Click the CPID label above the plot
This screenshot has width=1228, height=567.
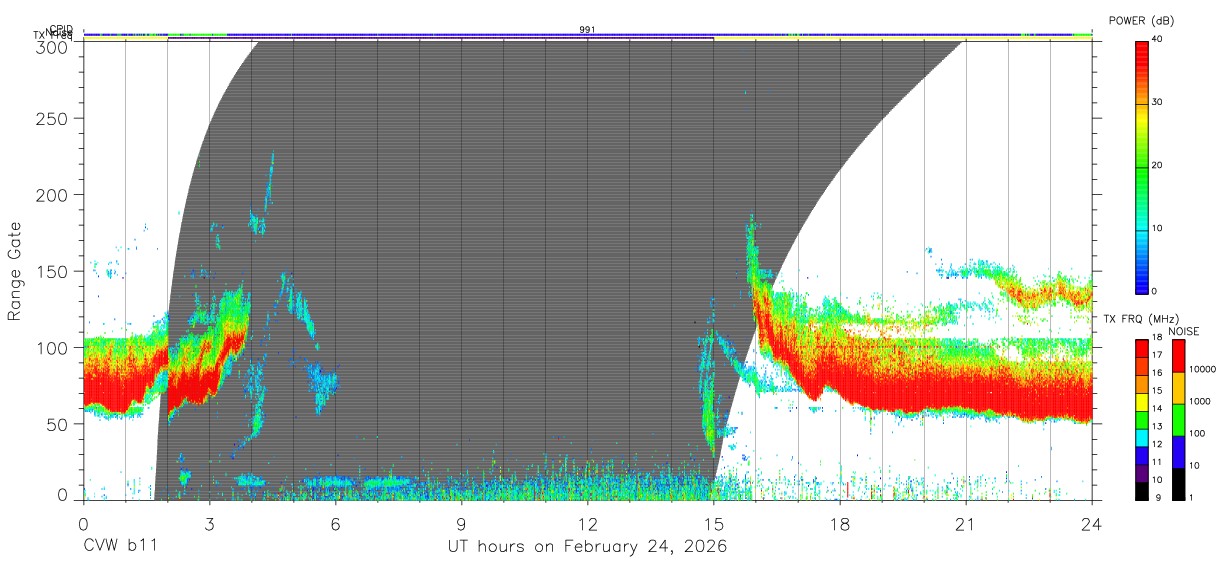point(60,30)
